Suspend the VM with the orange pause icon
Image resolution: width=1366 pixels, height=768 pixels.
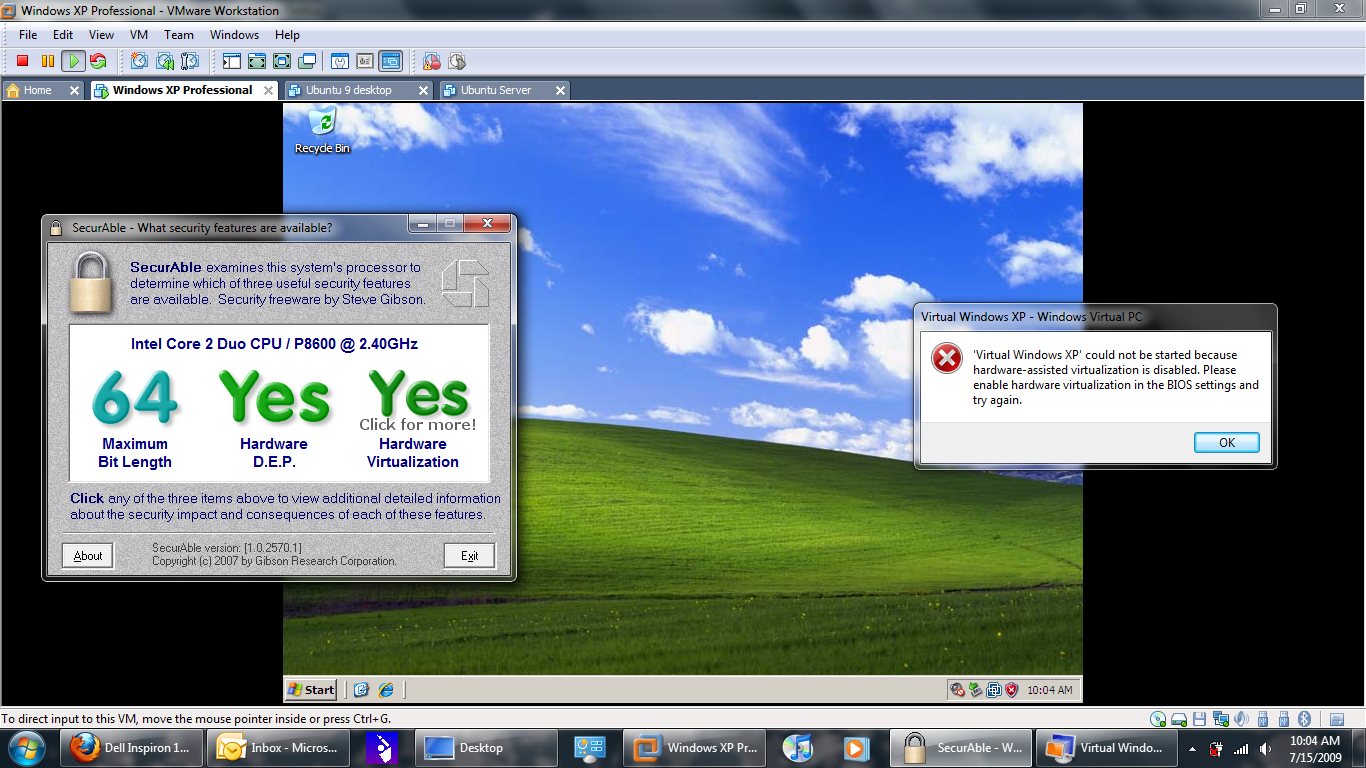click(47, 61)
